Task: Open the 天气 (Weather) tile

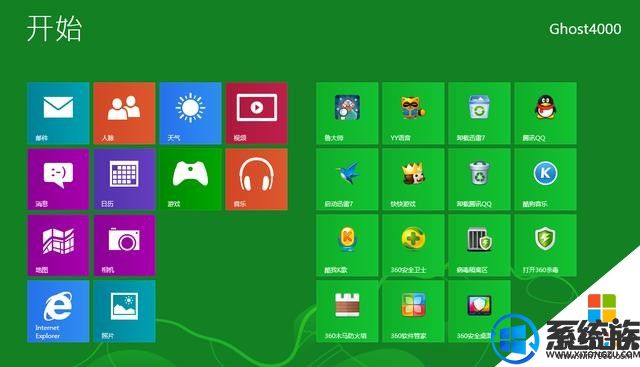Action: tap(190, 113)
